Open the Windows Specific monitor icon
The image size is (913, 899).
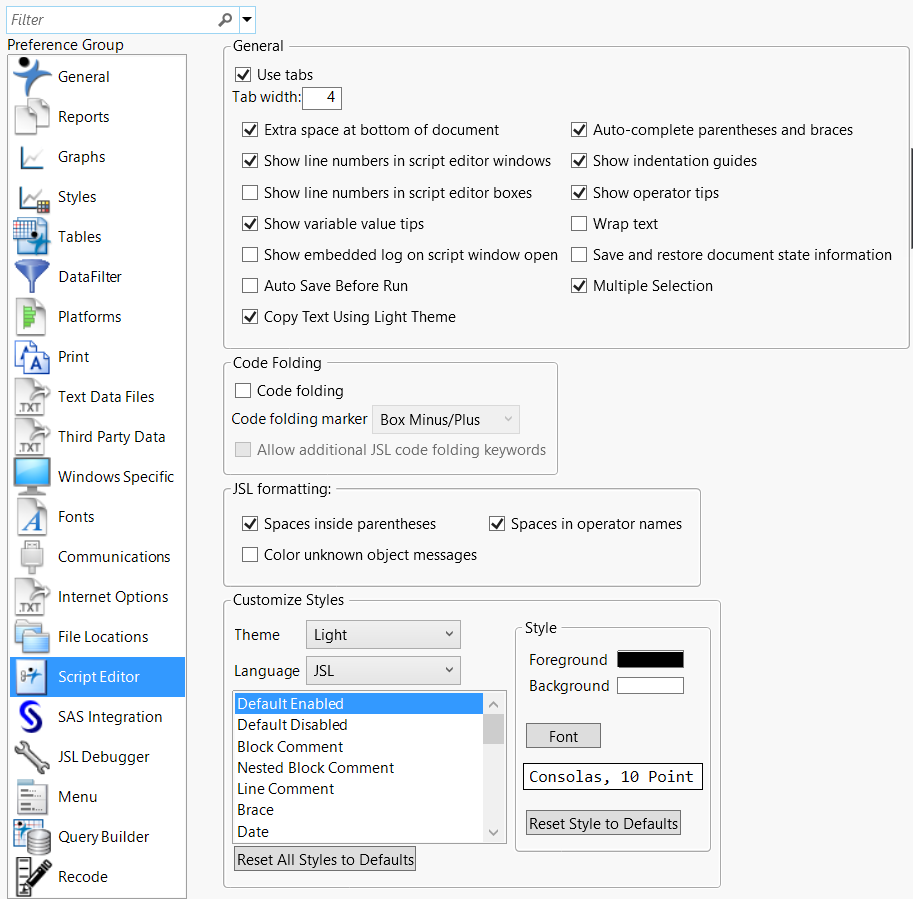coord(32,477)
